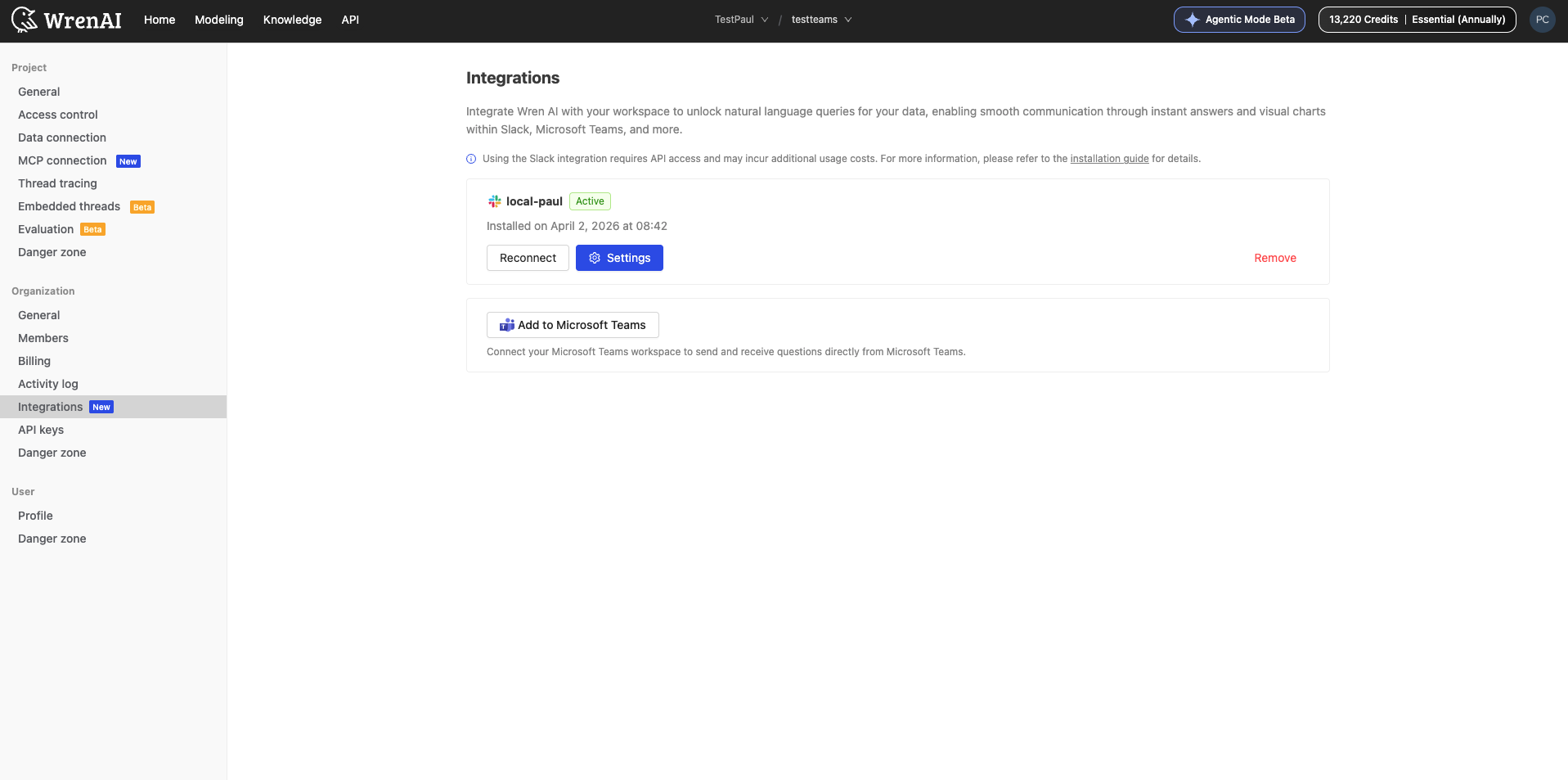Enable Agentic Mode Beta
Screen dimensions: 1568x780
(x=1239, y=20)
